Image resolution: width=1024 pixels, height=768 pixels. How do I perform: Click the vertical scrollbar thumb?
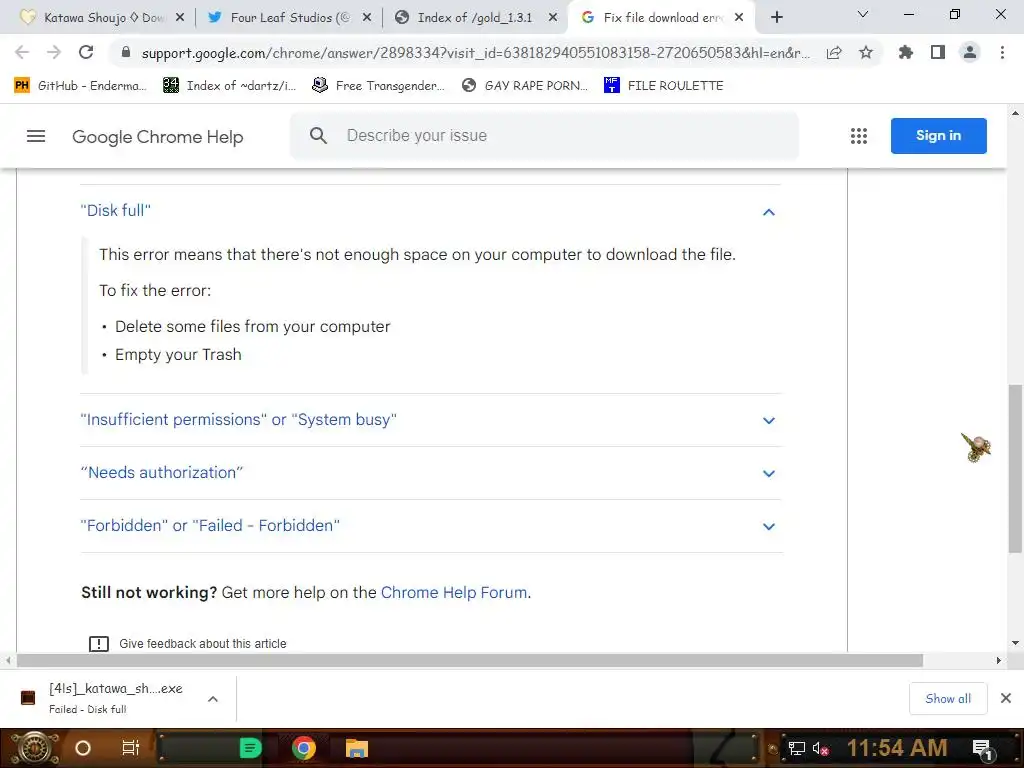1016,469
